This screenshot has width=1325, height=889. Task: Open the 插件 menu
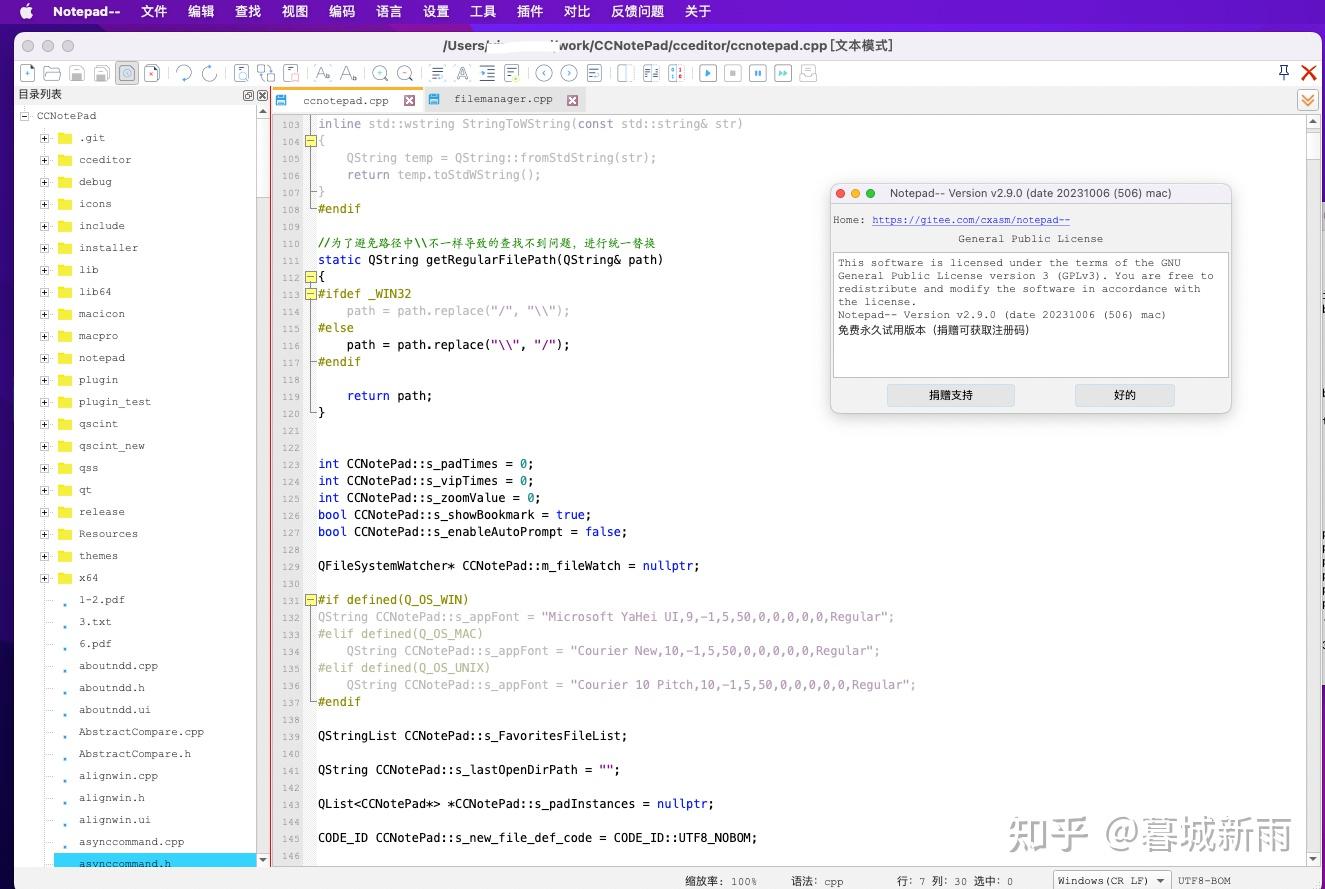[529, 12]
